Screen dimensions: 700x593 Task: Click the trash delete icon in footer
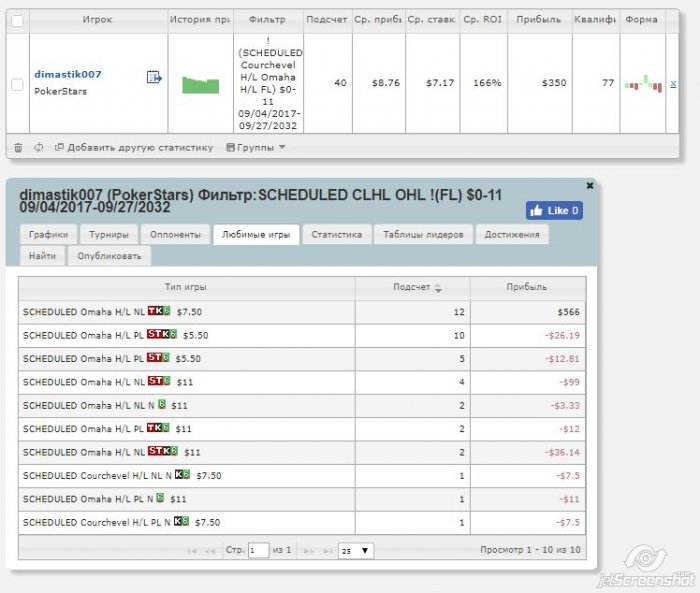[x=18, y=147]
